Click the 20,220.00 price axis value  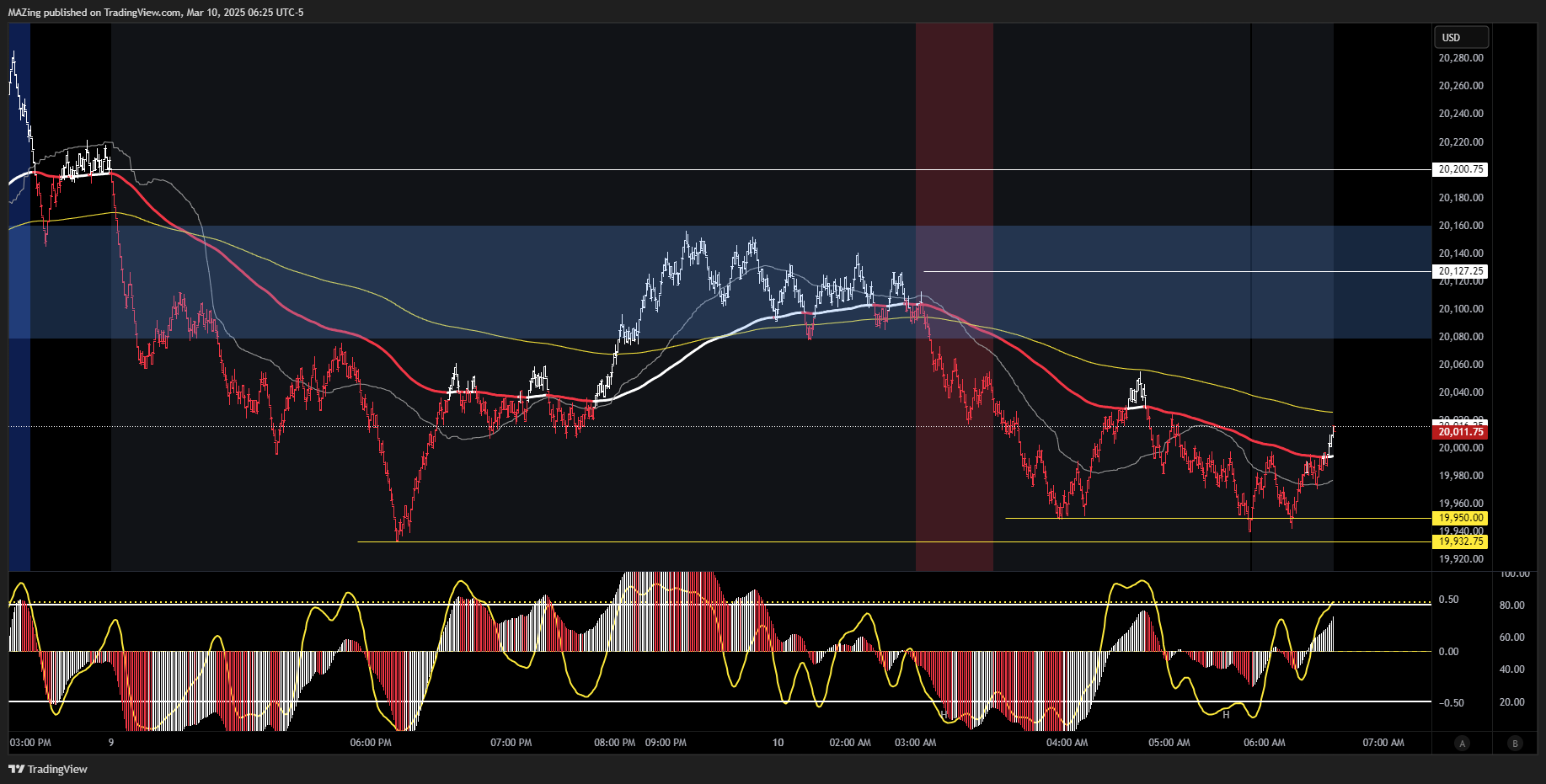[1461, 142]
